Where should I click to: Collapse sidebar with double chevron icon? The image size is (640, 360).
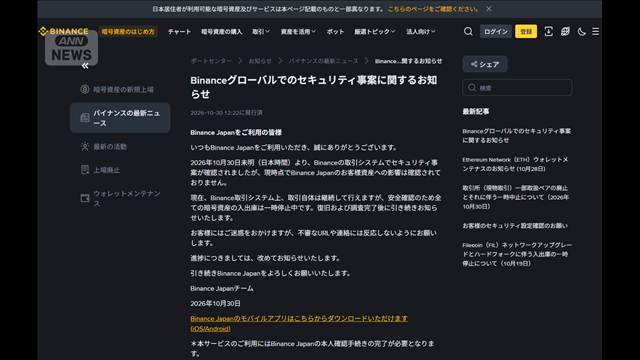(x=85, y=66)
